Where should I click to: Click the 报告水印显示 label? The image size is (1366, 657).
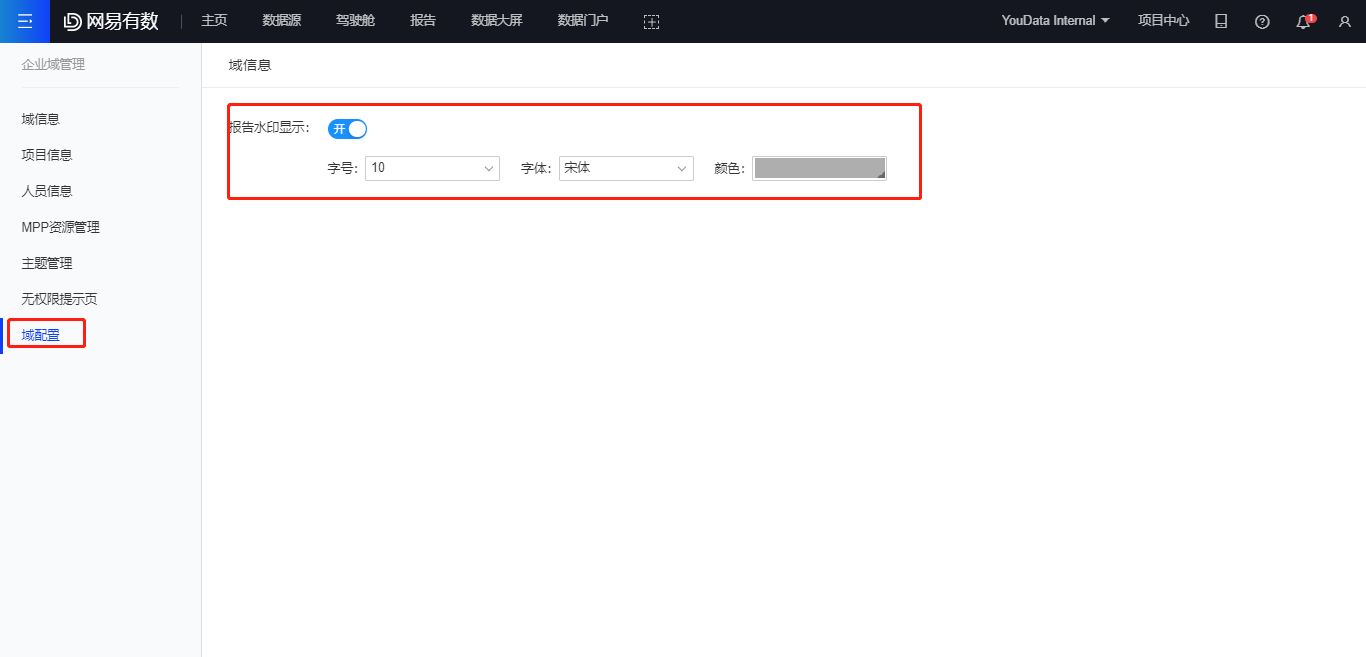tap(269, 128)
